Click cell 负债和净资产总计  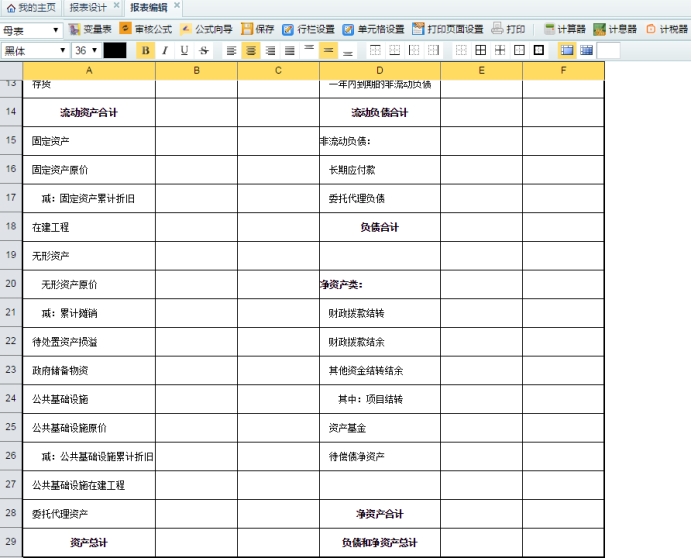(x=380, y=543)
